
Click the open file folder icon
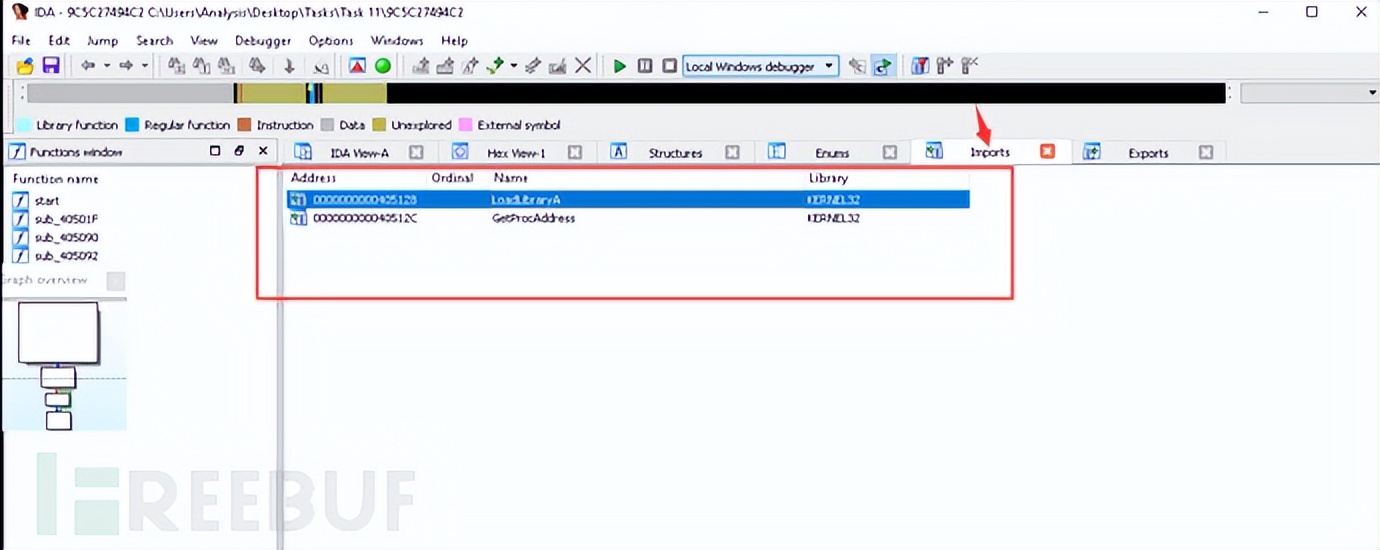click(25, 66)
